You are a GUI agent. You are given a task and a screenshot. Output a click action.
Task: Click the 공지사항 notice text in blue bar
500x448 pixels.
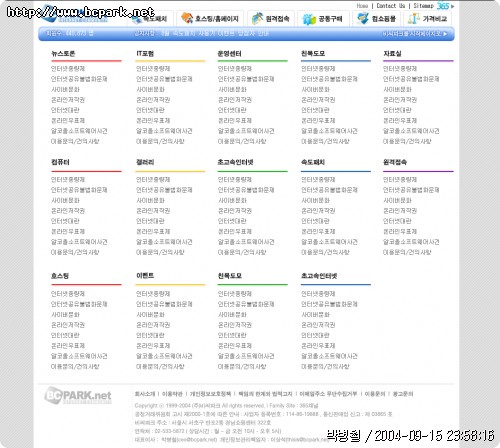pos(202,33)
